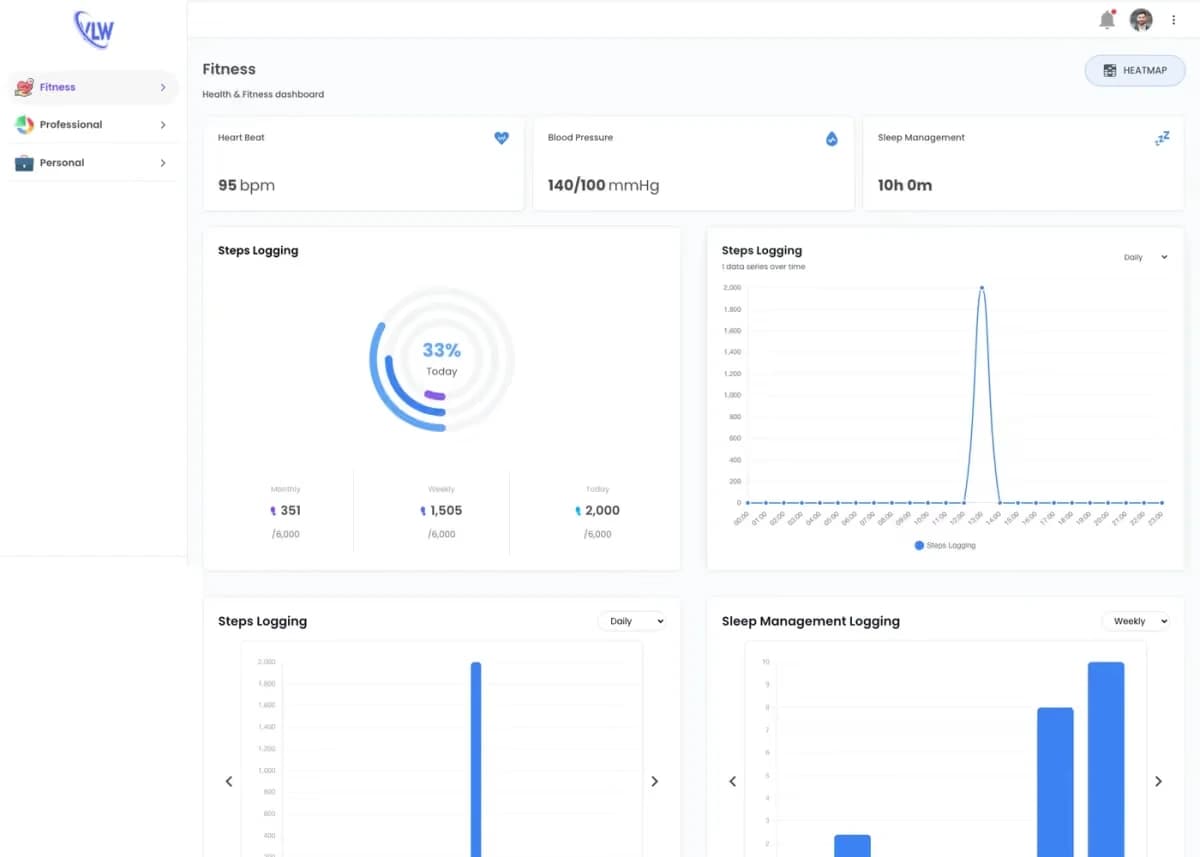Viewport: 1200px width, 857px height.
Task: Click the Monthly steps footprint icon
Action: point(274,511)
